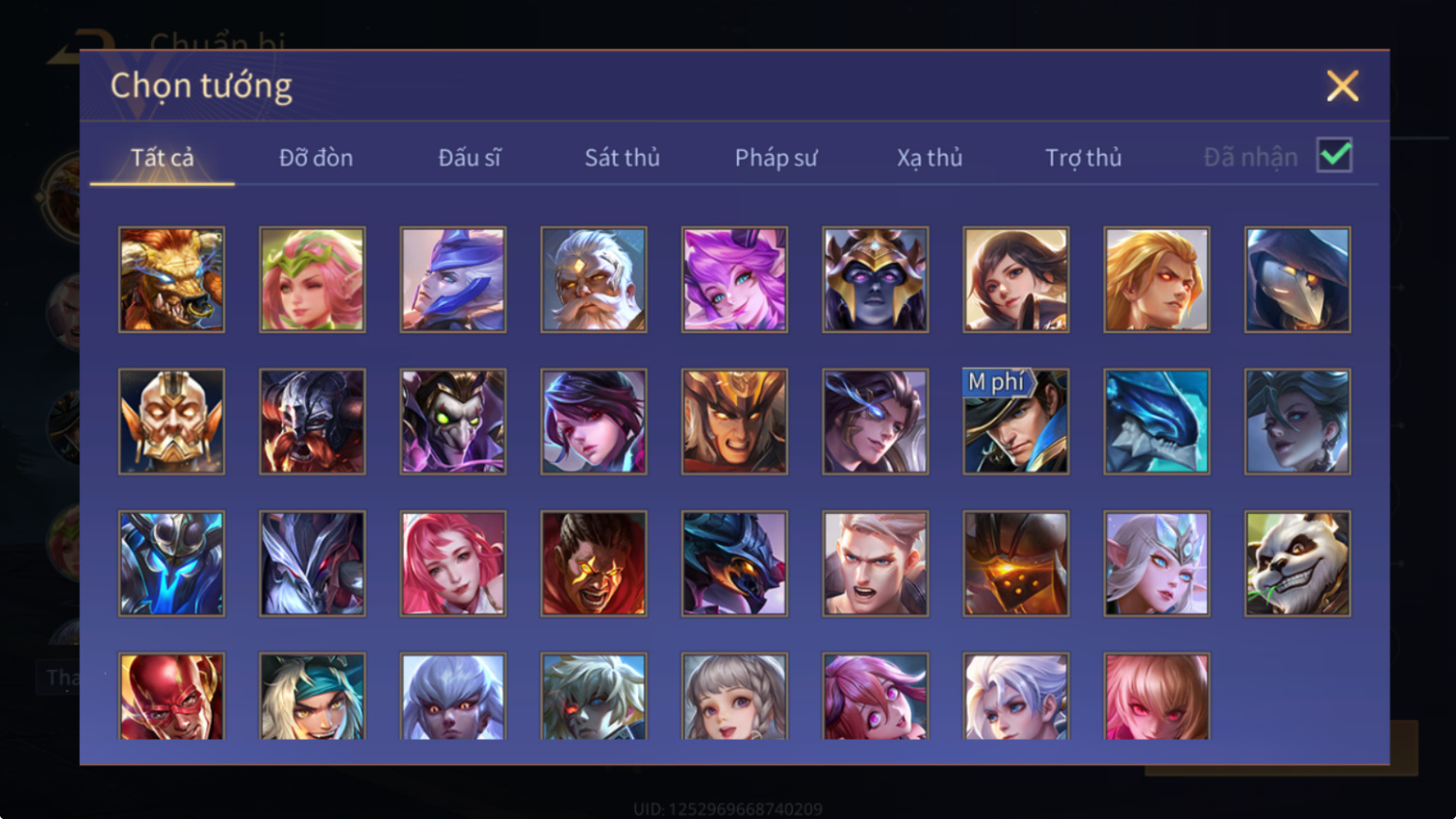Pick the silver-haired elf with crystal tiara
Image resolution: width=1456 pixels, height=819 pixels.
pyautogui.click(x=1157, y=563)
